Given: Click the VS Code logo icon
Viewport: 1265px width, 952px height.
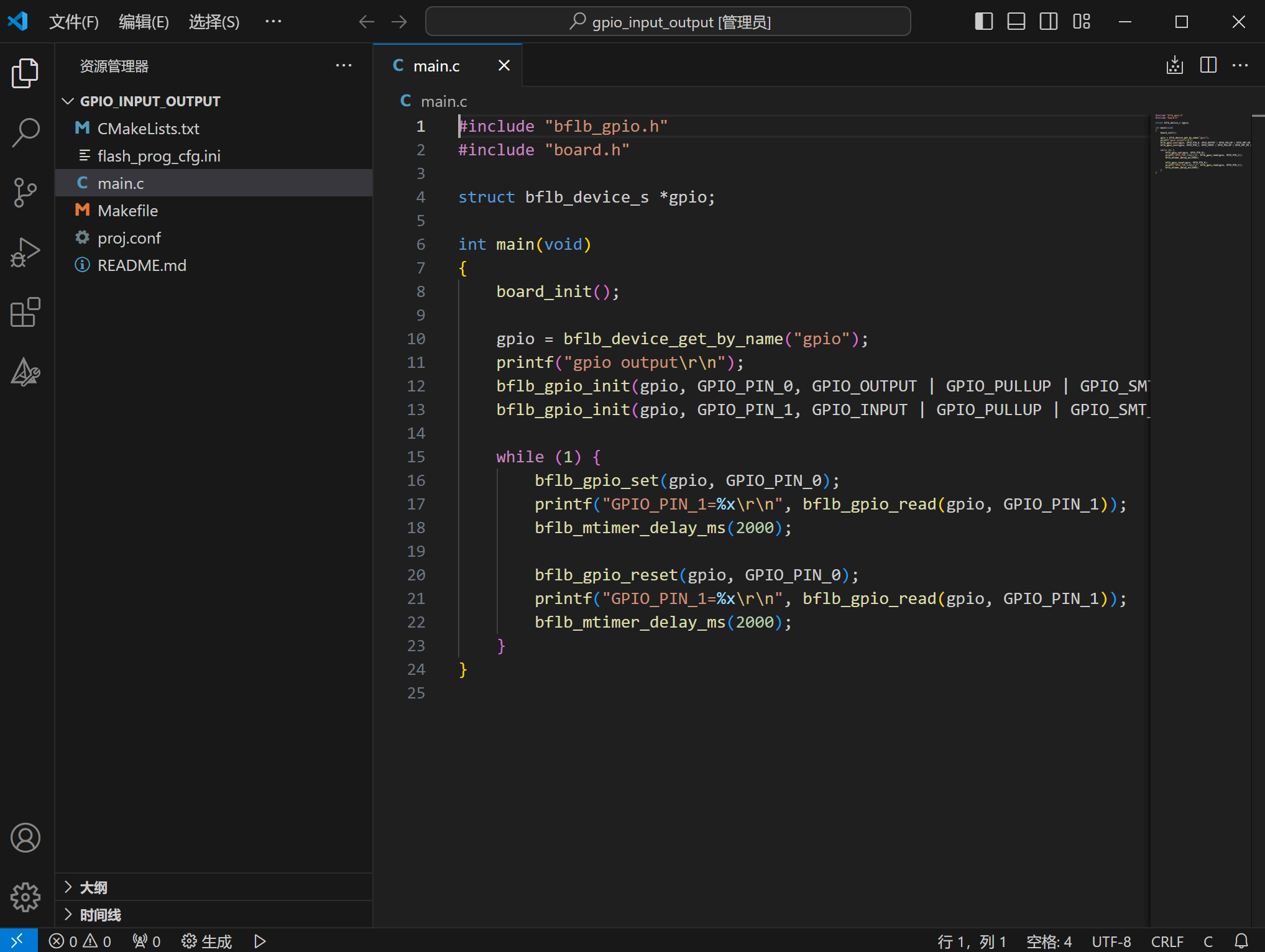Looking at the screenshot, I should [x=17, y=22].
